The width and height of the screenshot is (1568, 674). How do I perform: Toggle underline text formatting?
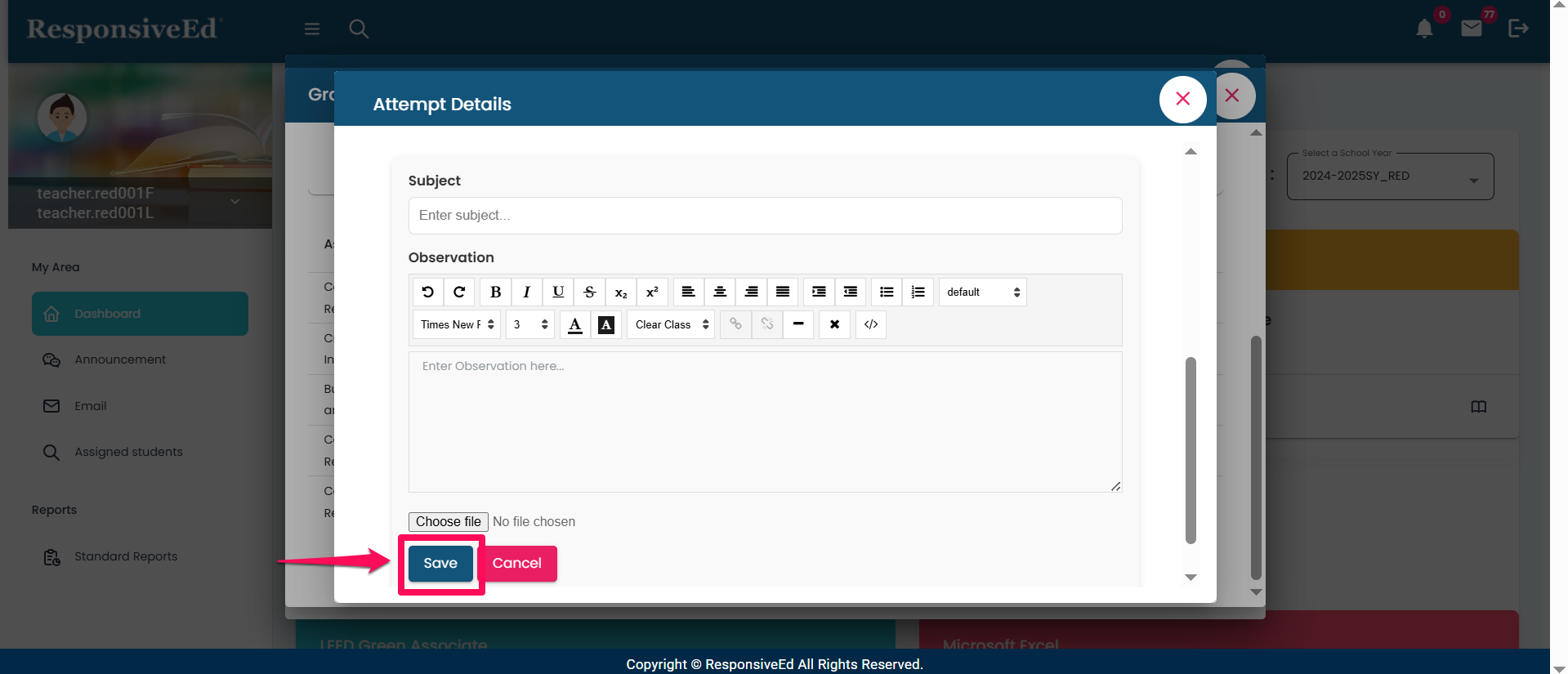pyautogui.click(x=558, y=292)
